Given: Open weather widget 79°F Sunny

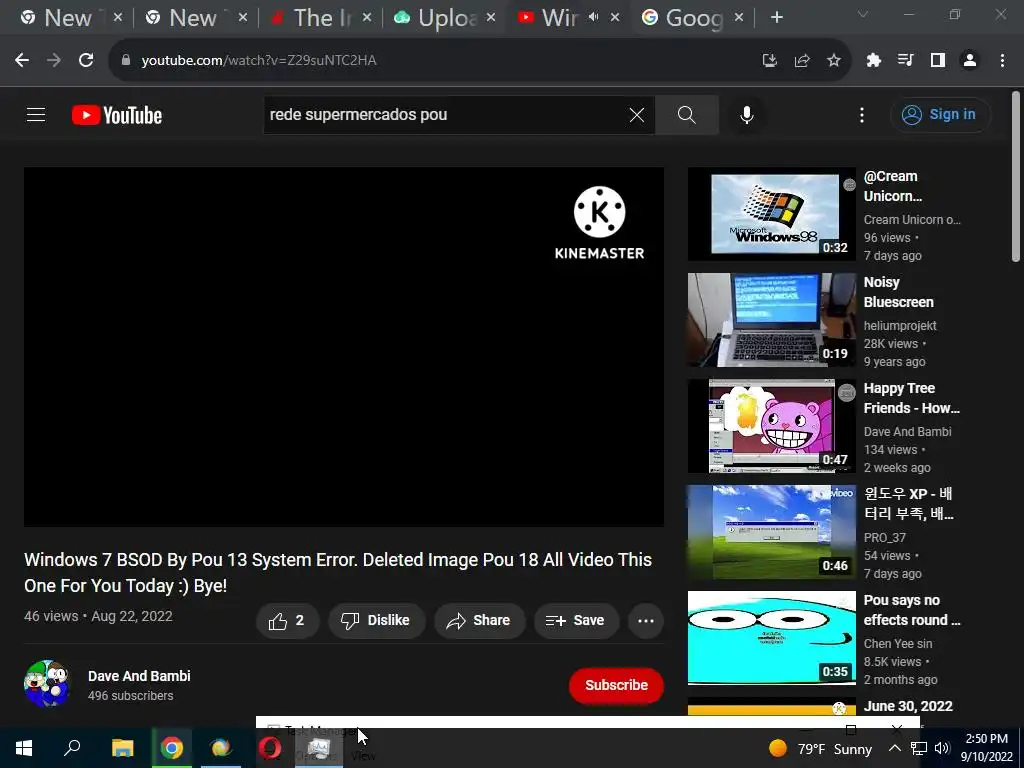Looking at the screenshot, I should point(820,748).
